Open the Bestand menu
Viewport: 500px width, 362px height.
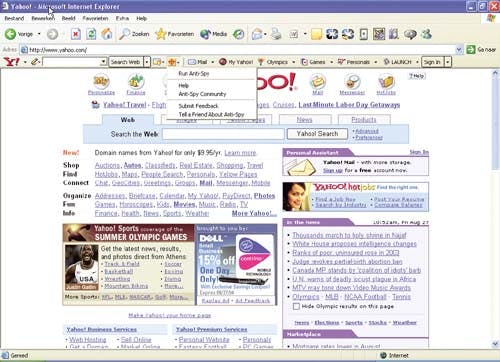(x=14, y=18)
